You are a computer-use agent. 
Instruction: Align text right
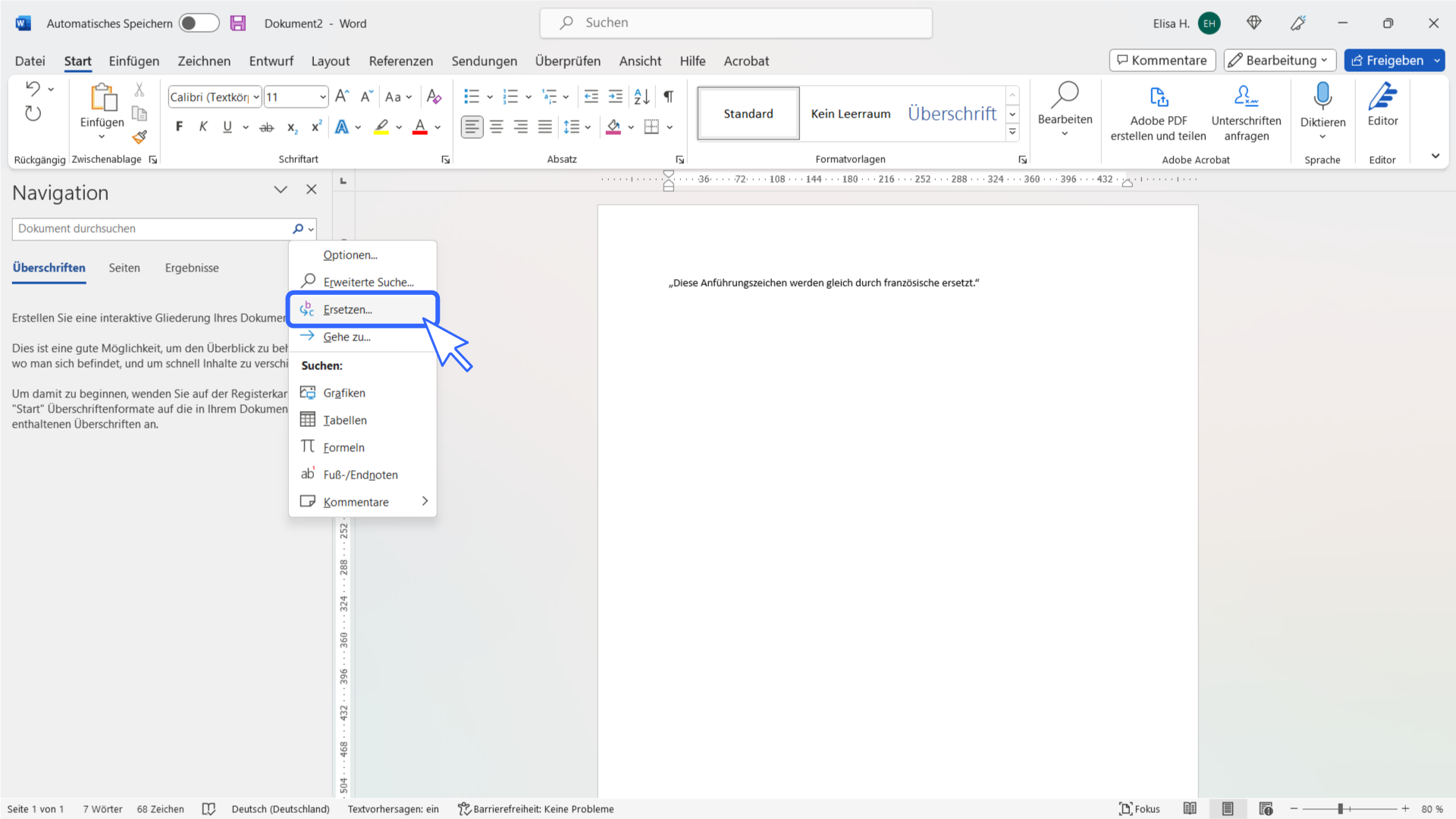(x=521, y=127)
